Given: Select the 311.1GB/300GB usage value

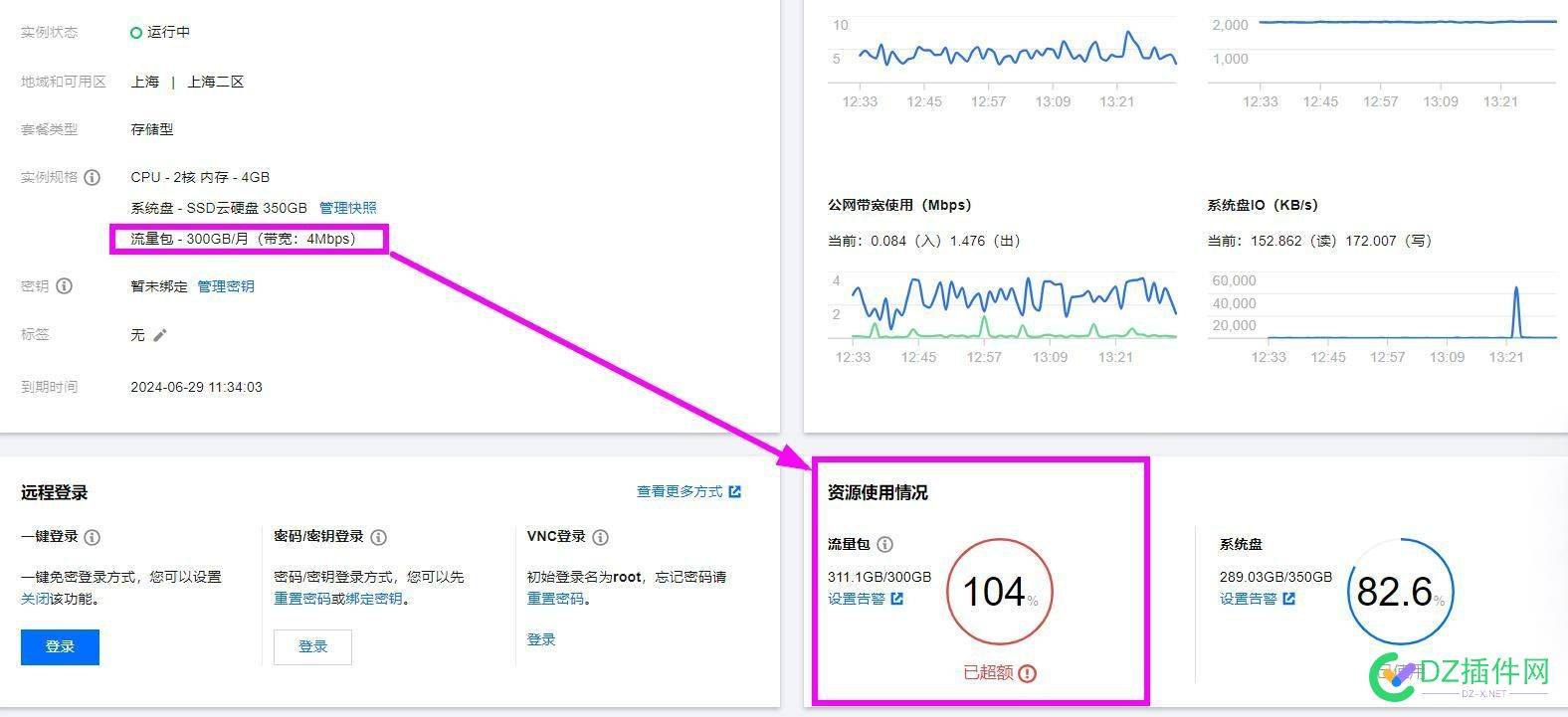Looking at the screenshot, I should (880, 577).
